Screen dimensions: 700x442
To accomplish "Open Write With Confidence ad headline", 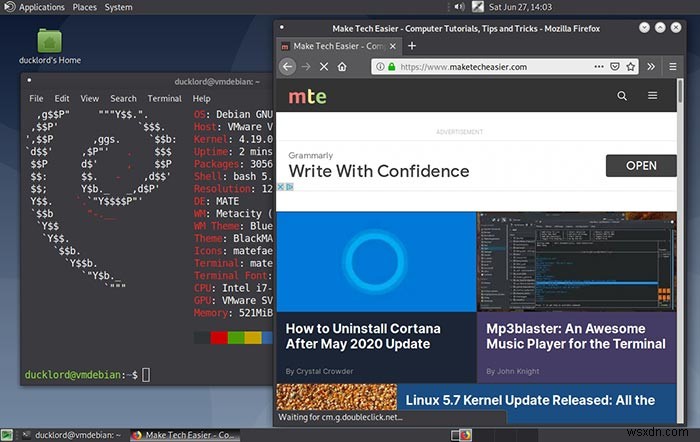I will point(379,171).
